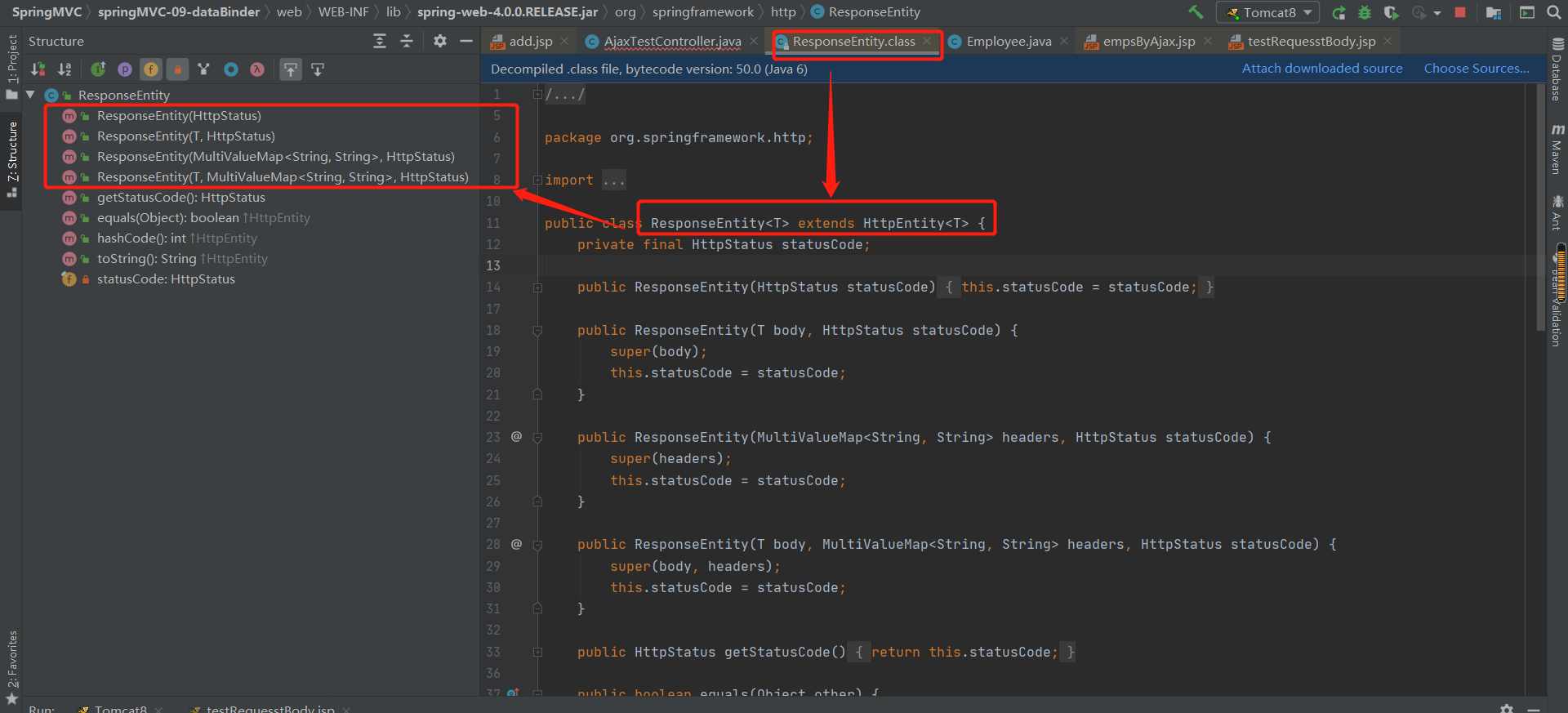Image resolution: width=1568 pixels, height=713 pixels.
Task: Click the profiler run icon
Action: [1419, 12]
